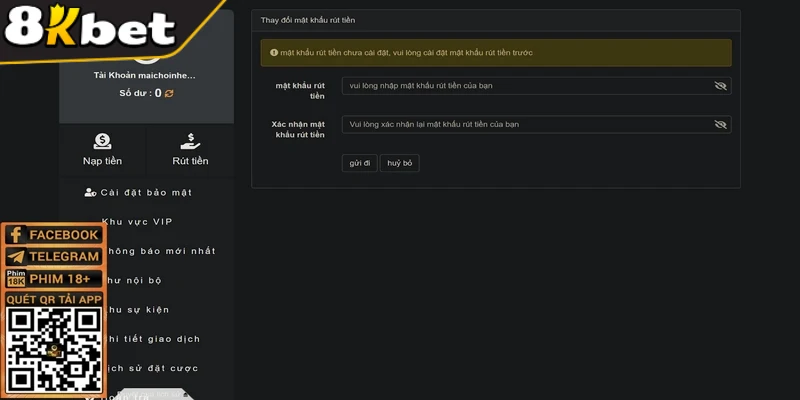Toggle visibility of the confirm password field
This screenshot has width=800, height=400.
pos(720,125)
